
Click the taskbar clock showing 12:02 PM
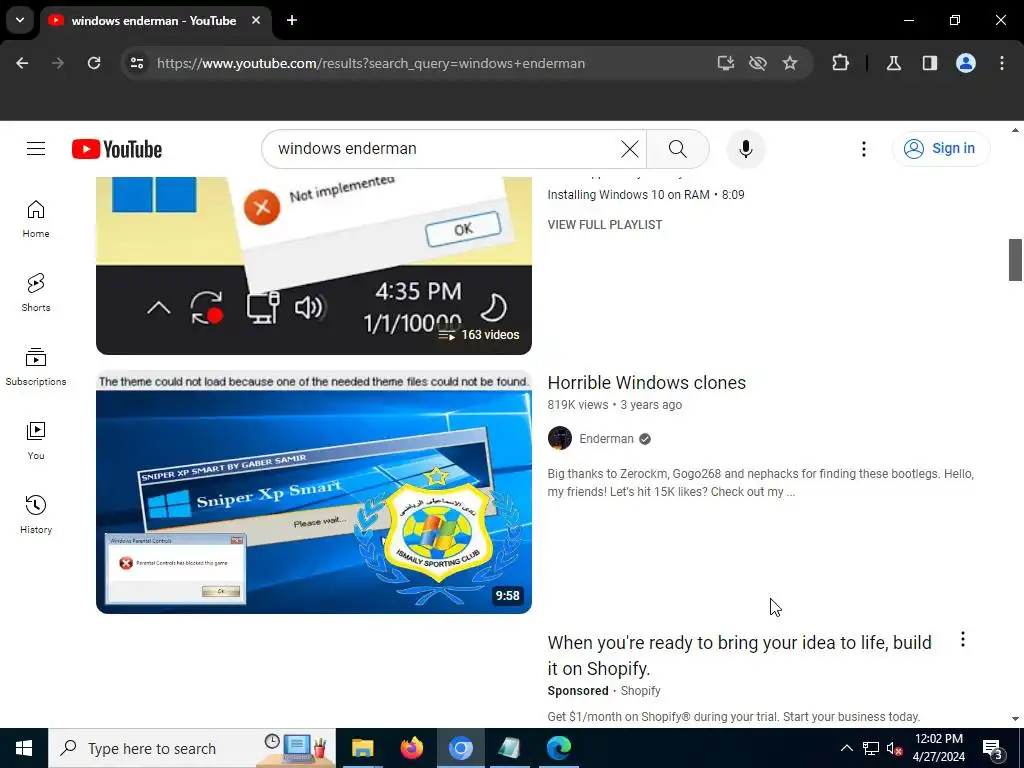pyautogui.click(x=938, y=748)
